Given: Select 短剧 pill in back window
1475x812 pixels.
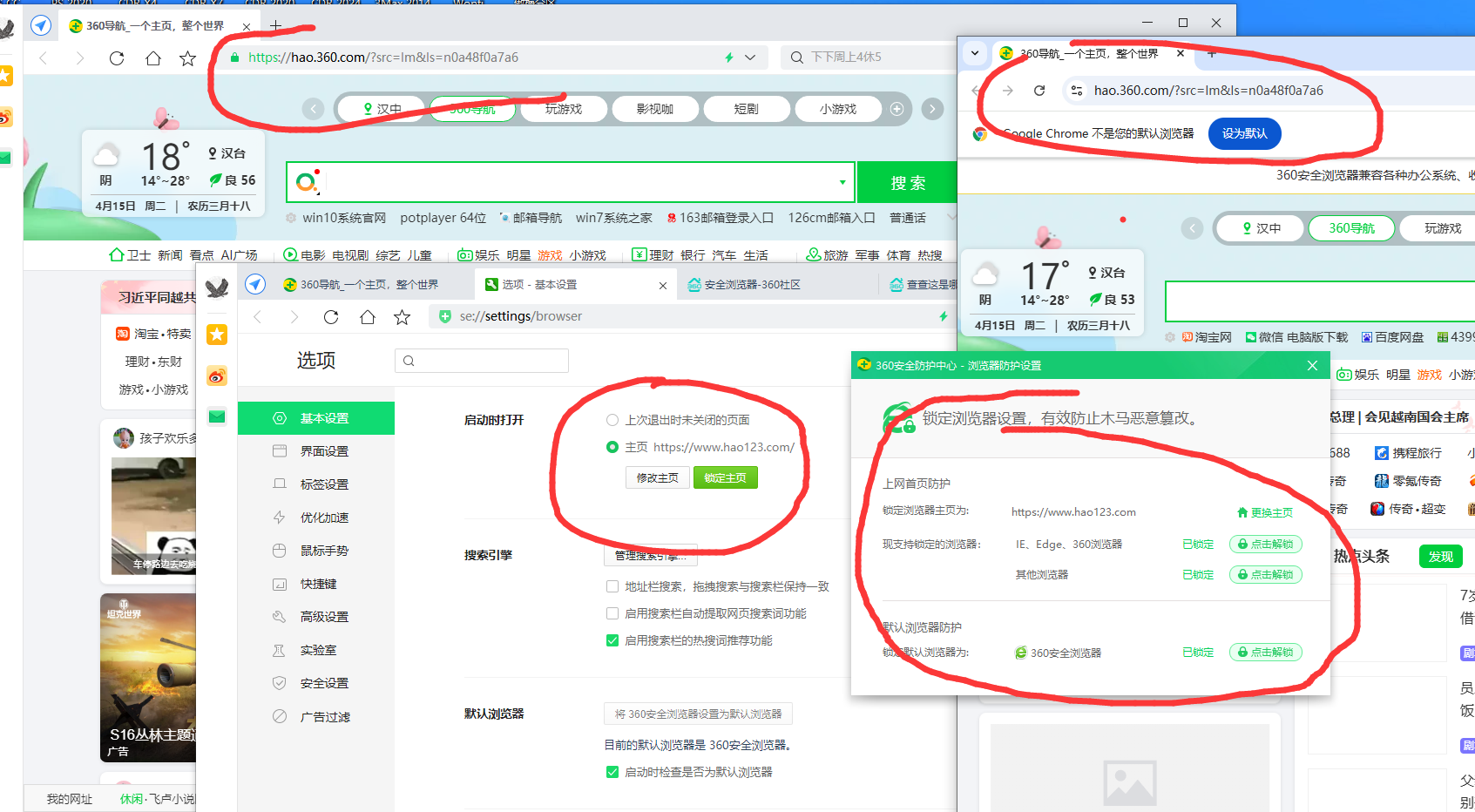Looking at the screenshot, I should pyautogui.click(x=747, y=109).
